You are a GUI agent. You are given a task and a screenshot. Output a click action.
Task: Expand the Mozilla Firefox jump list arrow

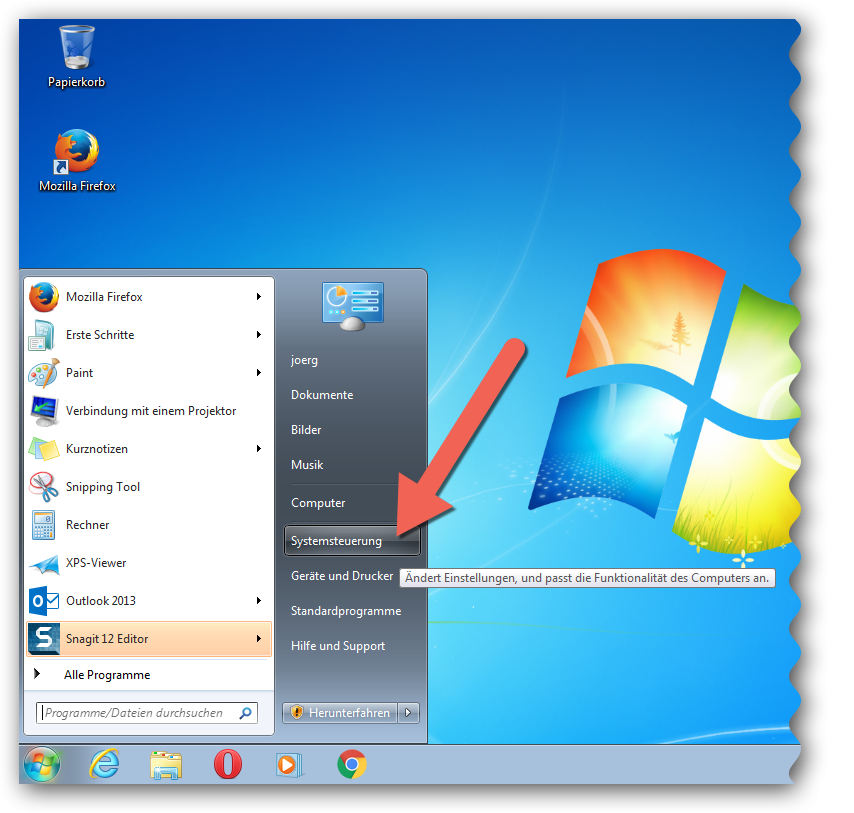point(258,297)
